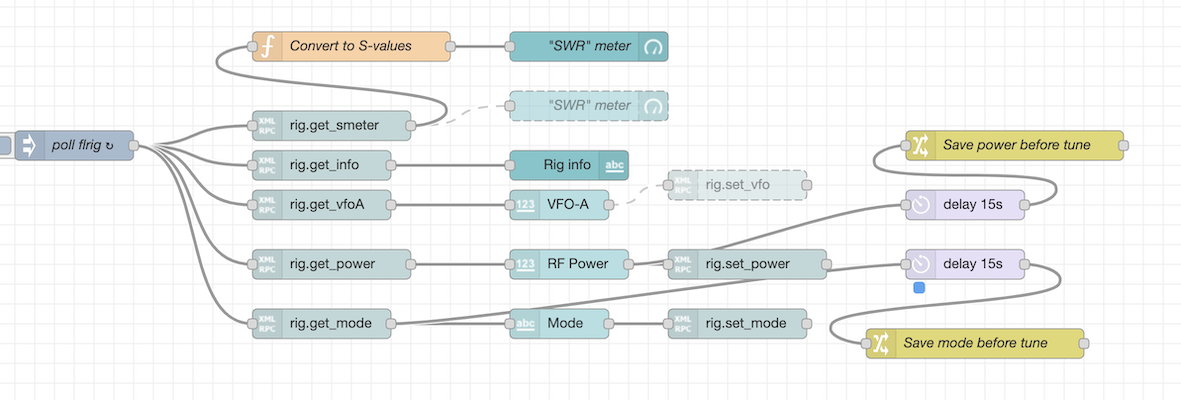Click the function icon on Convert to S-values
This screenshot has height=400, width=1181.
coord(267,46)
